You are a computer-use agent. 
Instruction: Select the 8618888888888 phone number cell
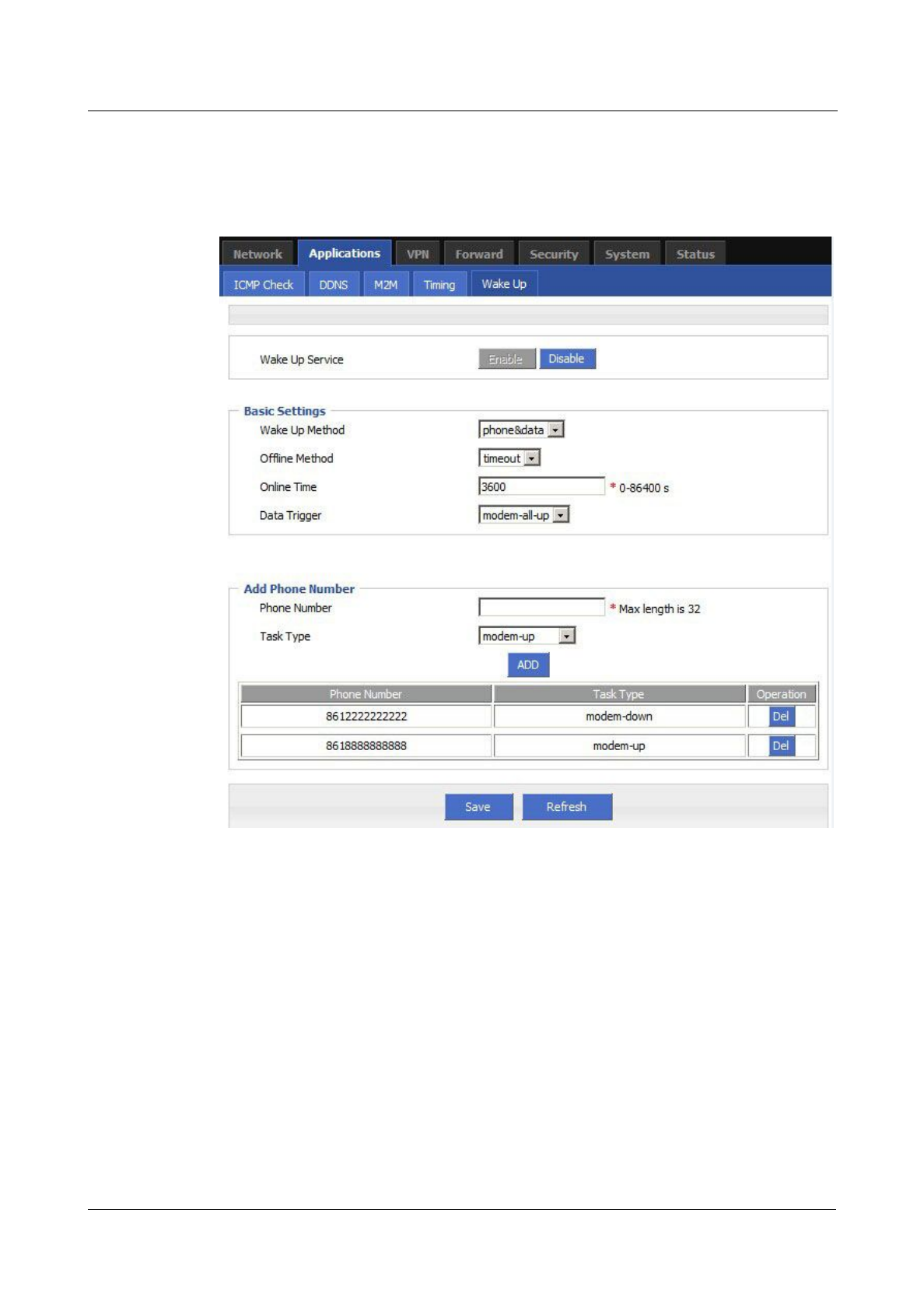pos(366,745)
